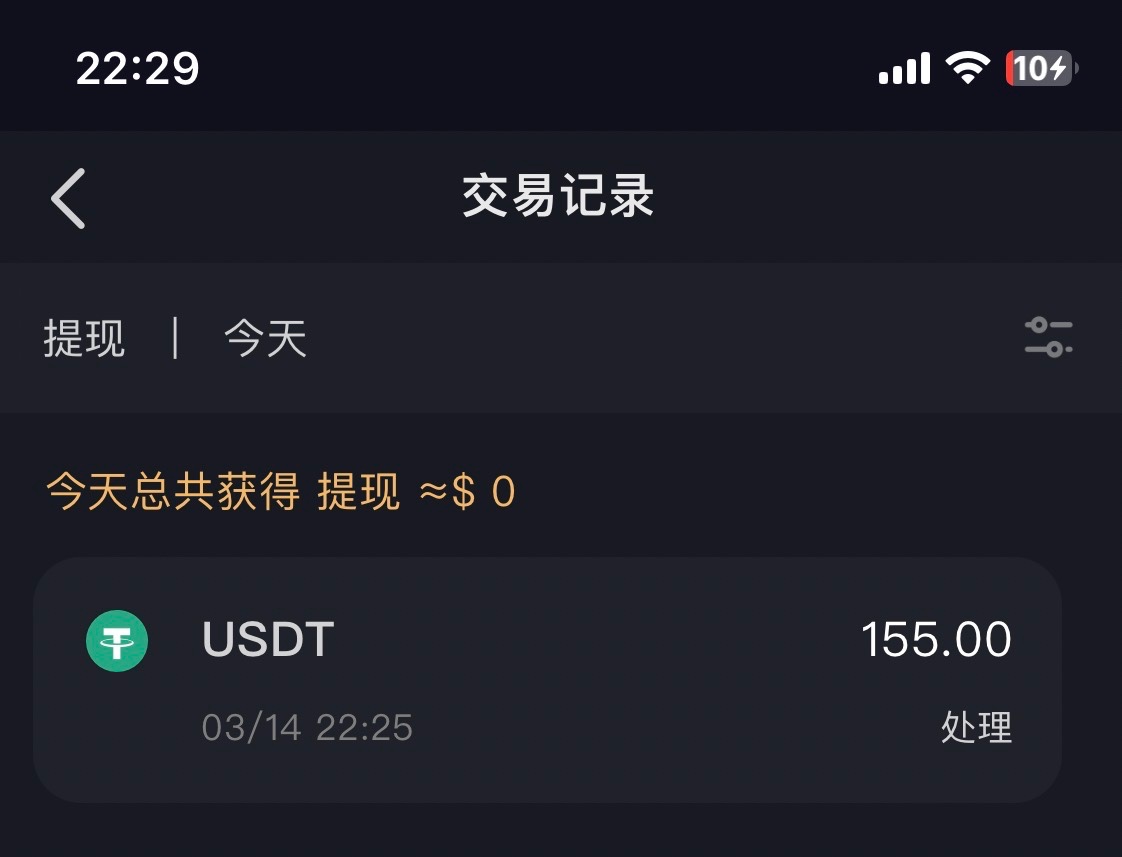Open the 提现 transaction type filter
Screen dimensions: 1122x857
84,339
